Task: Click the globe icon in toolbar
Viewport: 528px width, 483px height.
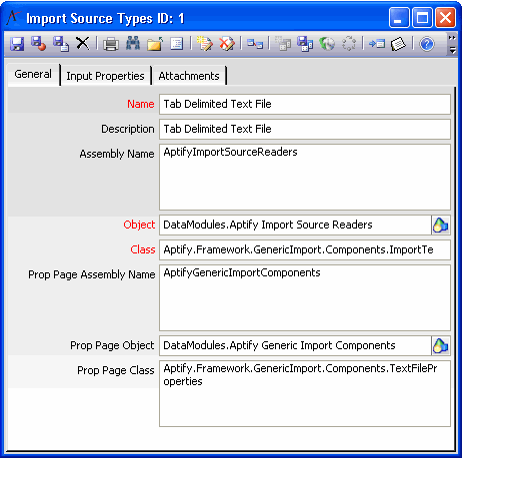Action: [x=327, y=44]
